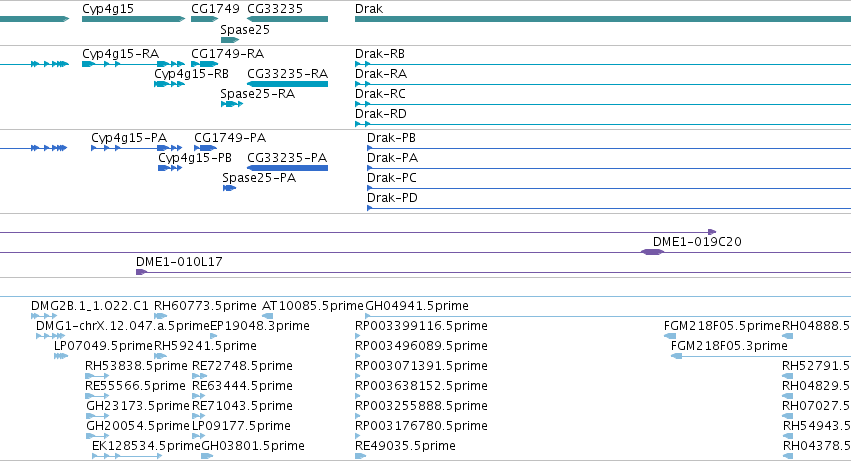Click EST RH59241.5prime
This screenshot has width=851, height=461.
205,346
